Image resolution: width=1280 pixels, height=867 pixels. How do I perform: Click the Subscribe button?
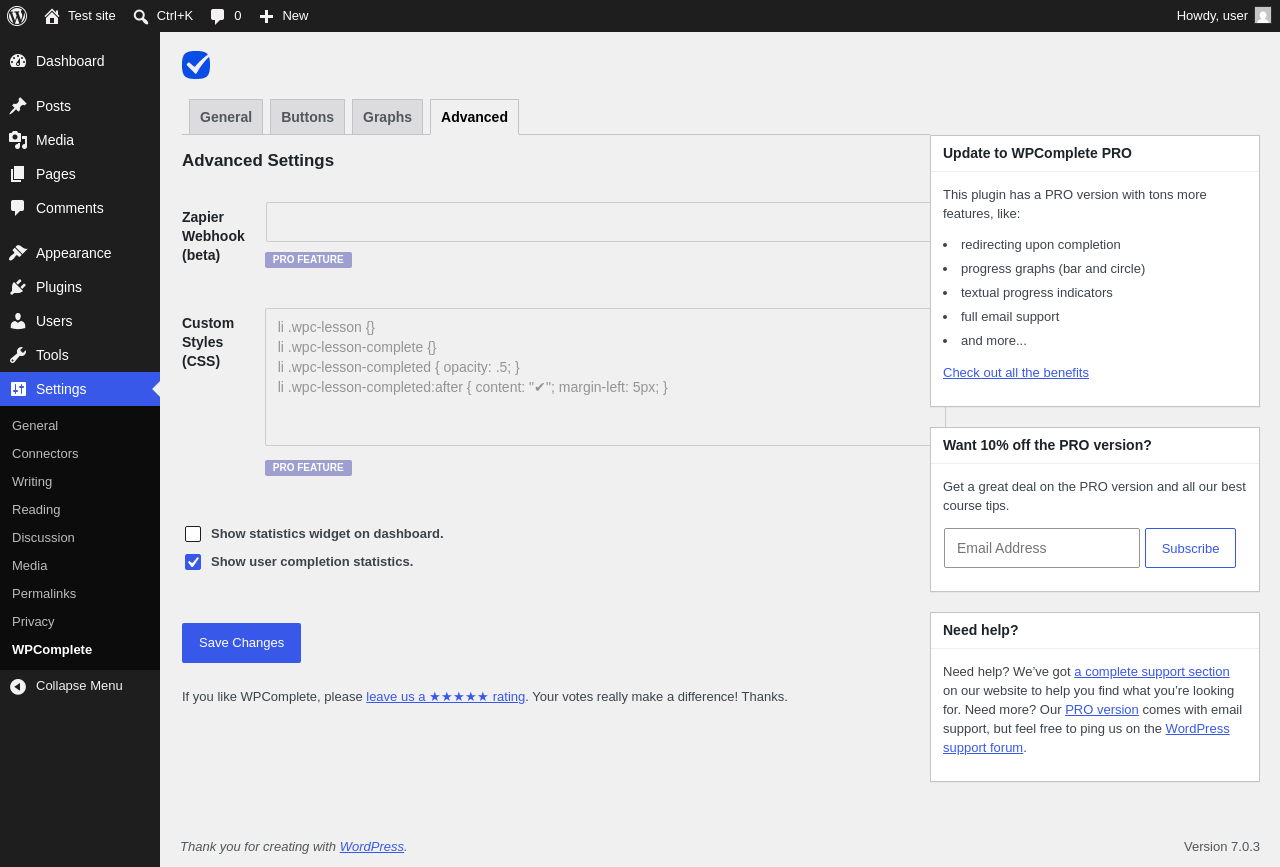(x=1190, y=548)
